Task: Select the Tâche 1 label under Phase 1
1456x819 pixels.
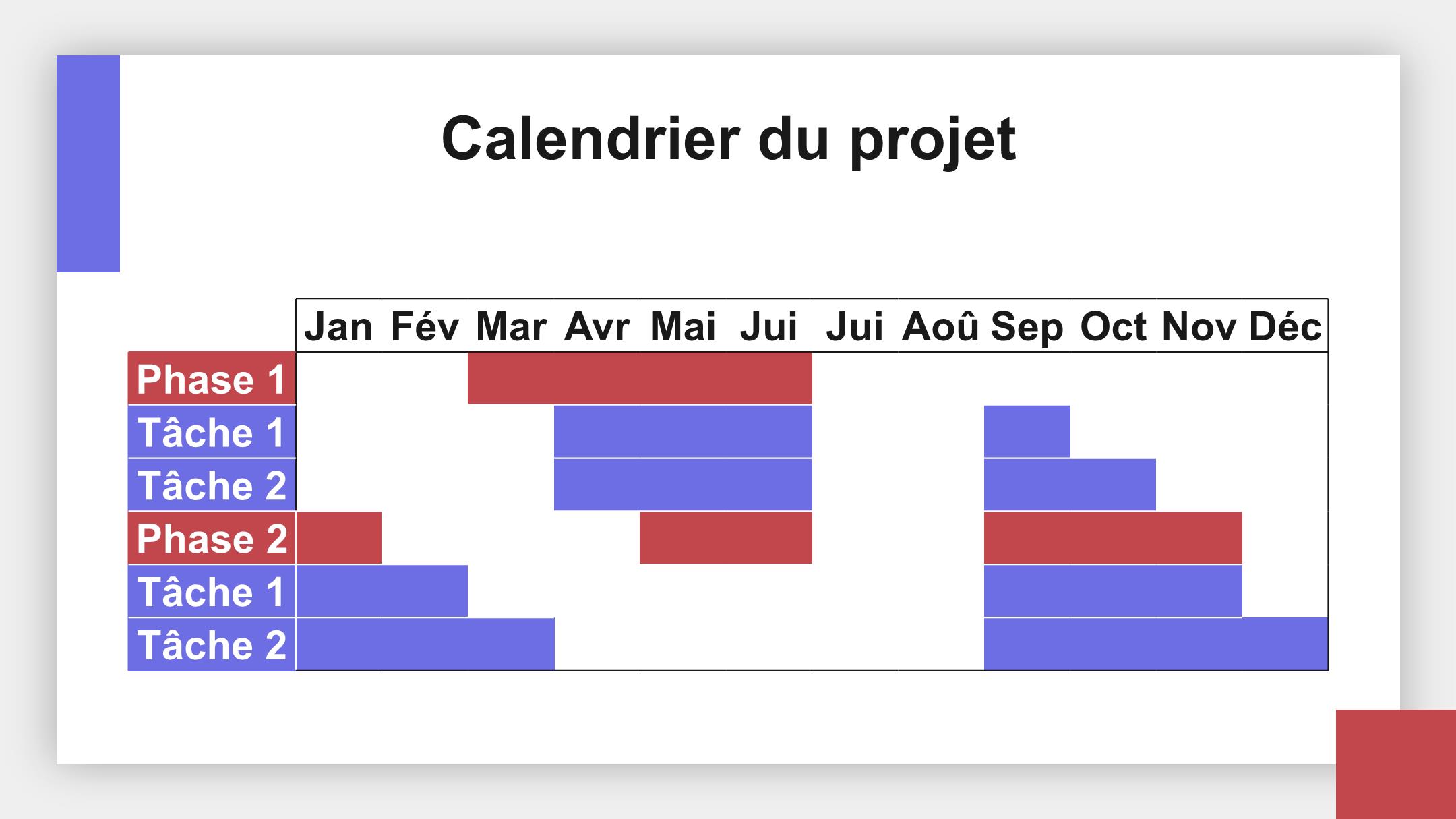Action: (x=212, y=431)
